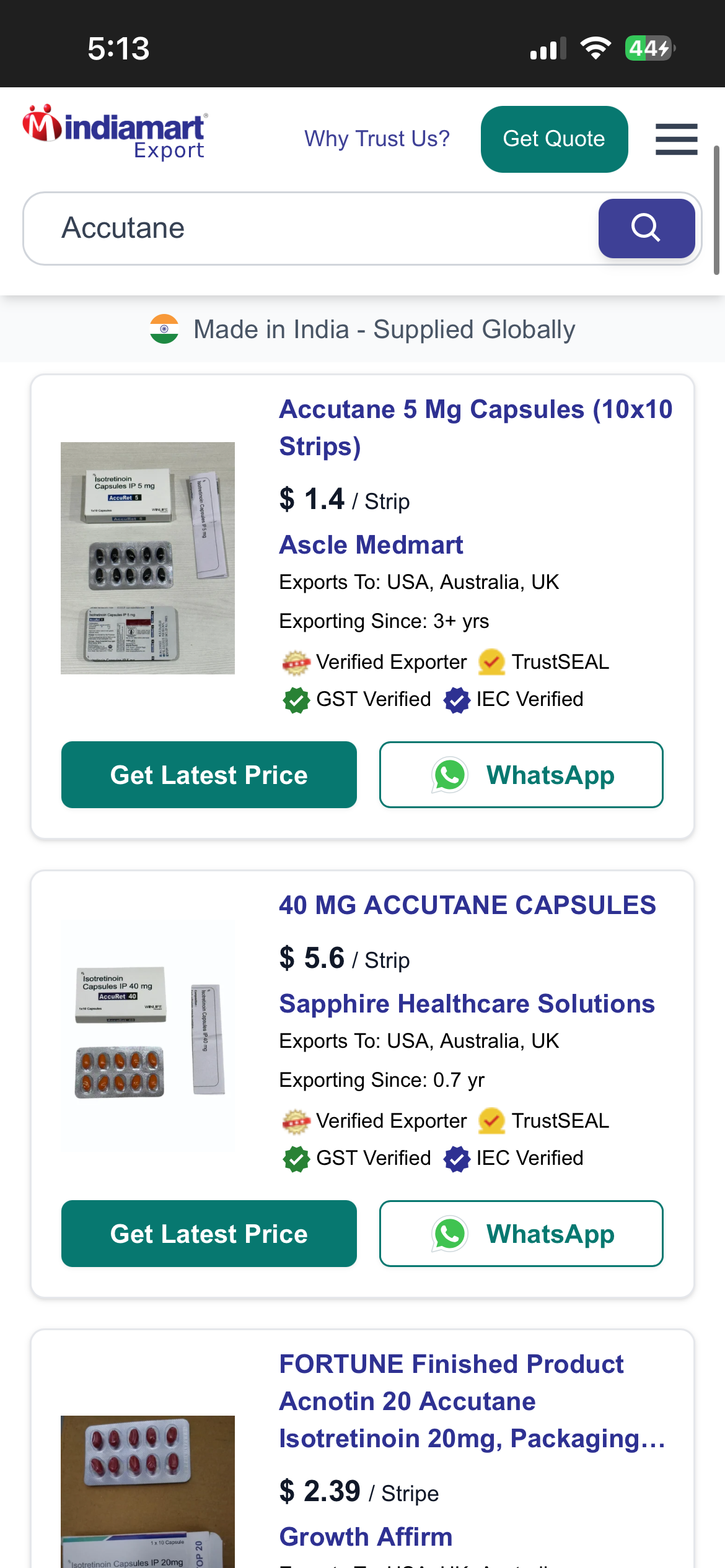Tap GST Verified badge for Sapphire Healthcare
The image size is (725, 1568).
(357, 1158)
